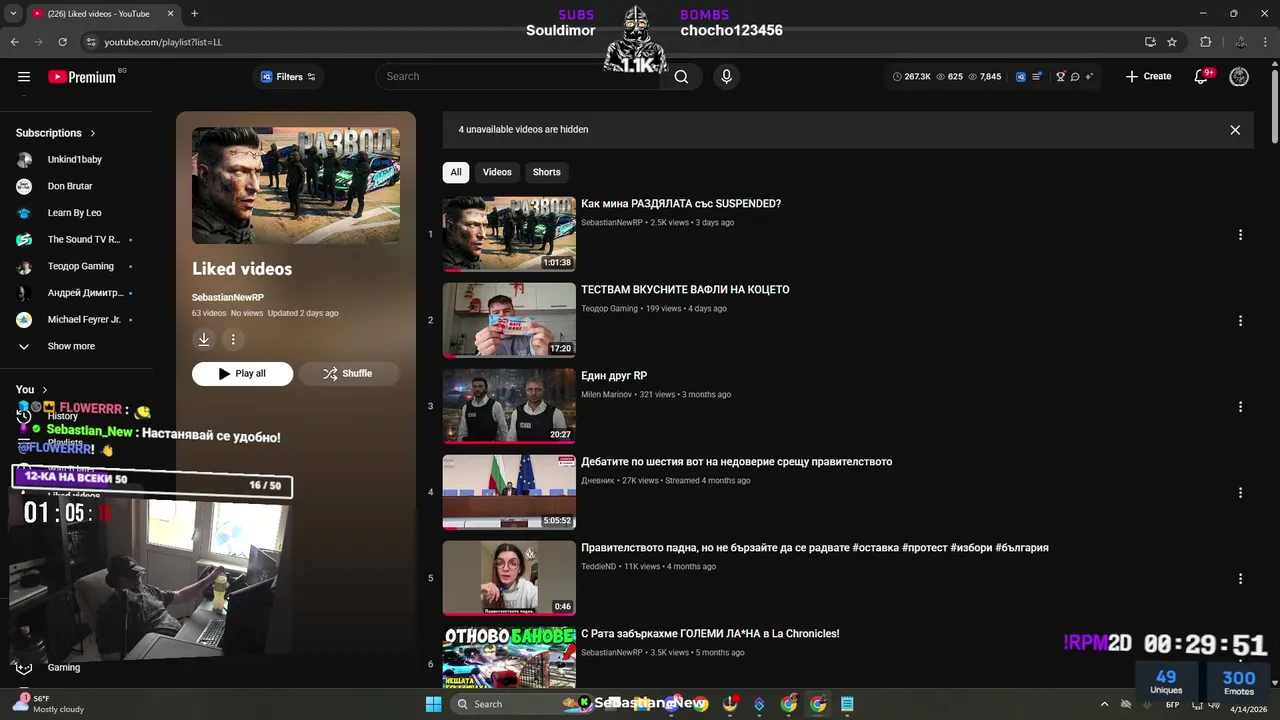Viewport: 1280px width, 720px height.
Task: Open Unkind1baby subscription channel
Action: [76, 160]
